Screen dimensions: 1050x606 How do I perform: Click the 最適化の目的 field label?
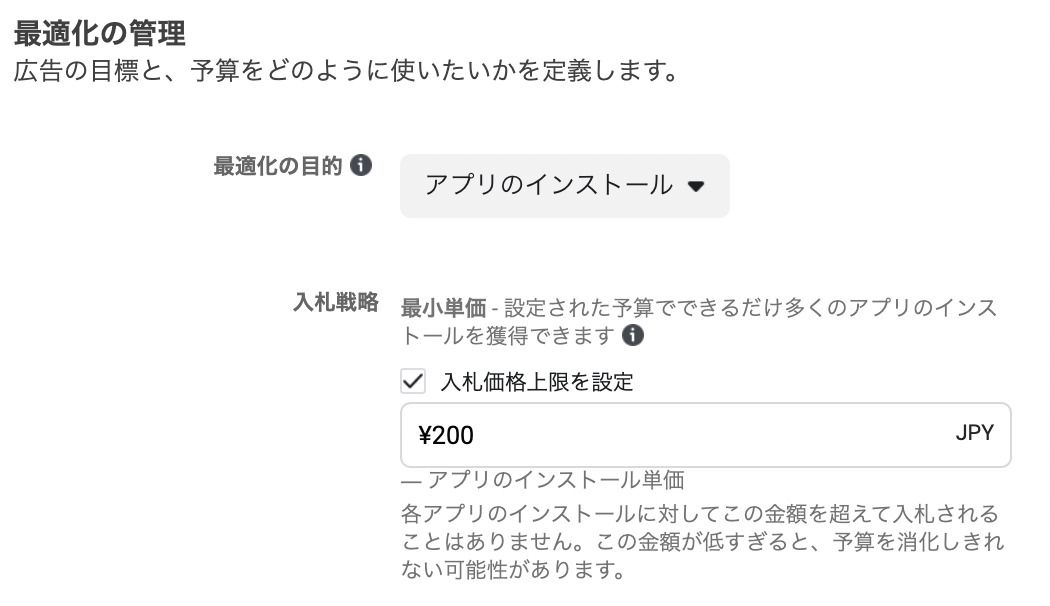click(277, 166)
